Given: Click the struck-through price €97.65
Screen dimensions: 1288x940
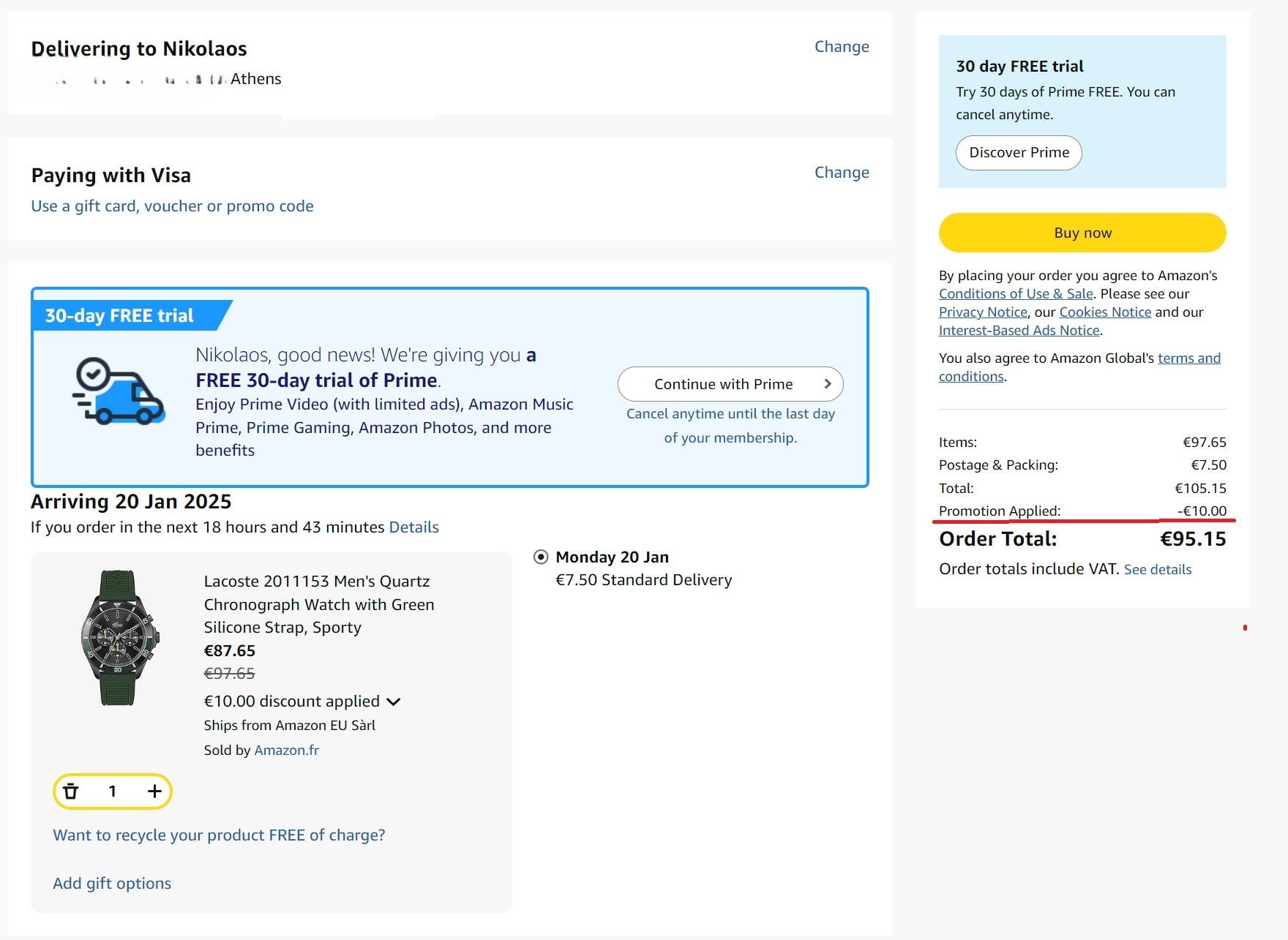Looking at the screenshot, I should 229,674.
